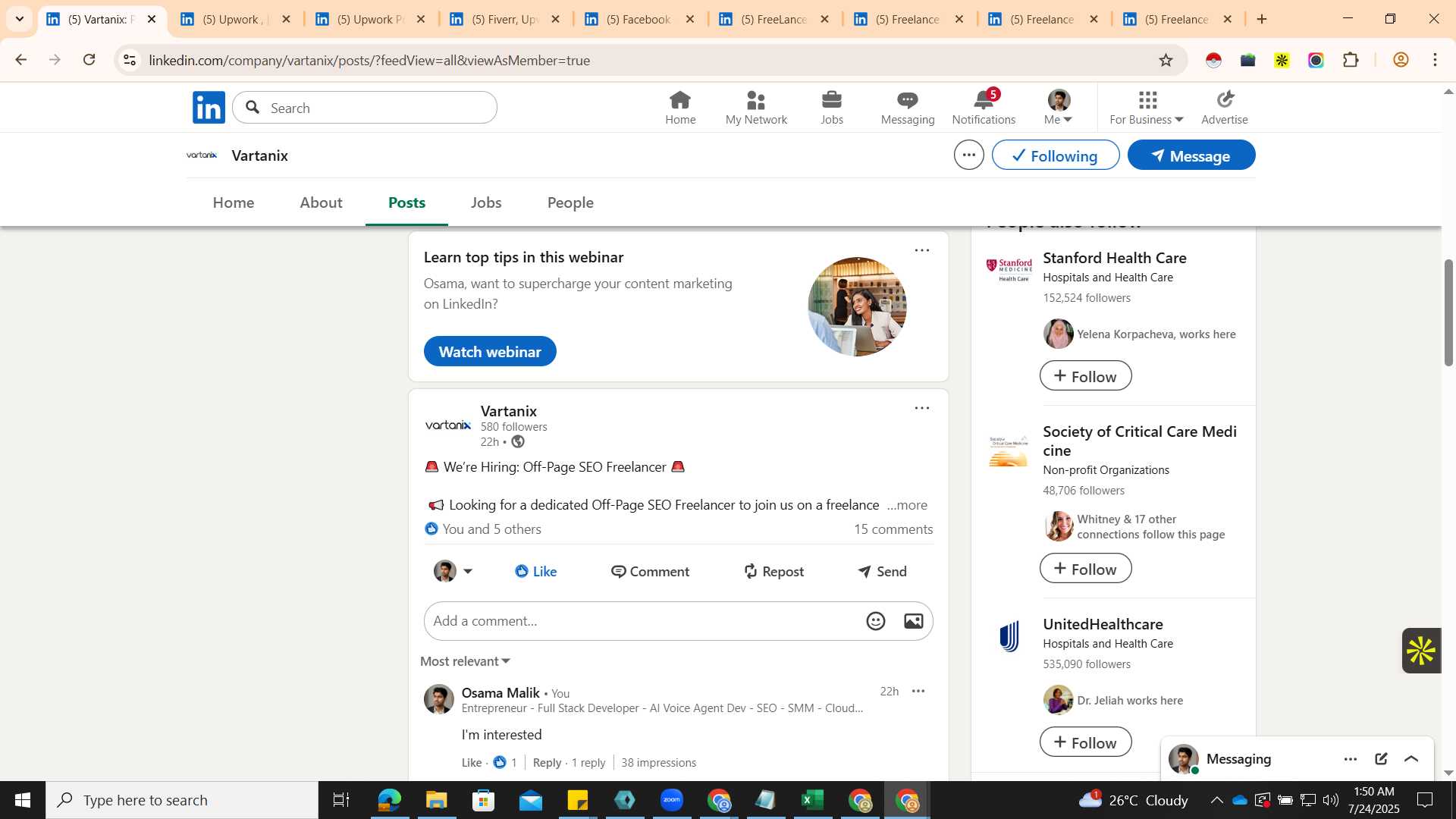
Task: Open the Messaging nav icon
Action: click(908, 108)
